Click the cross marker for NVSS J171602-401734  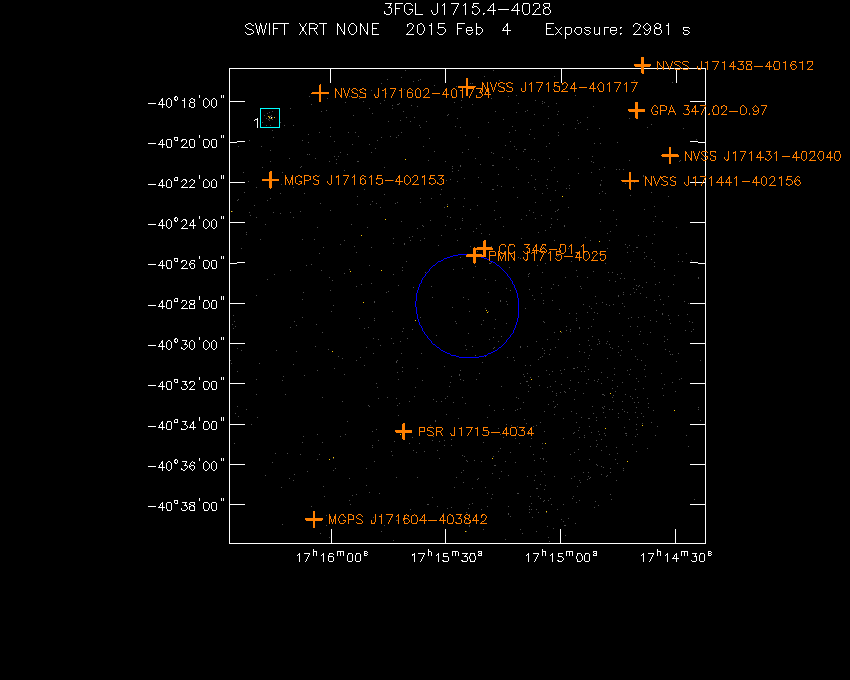(x=320, y=93)
